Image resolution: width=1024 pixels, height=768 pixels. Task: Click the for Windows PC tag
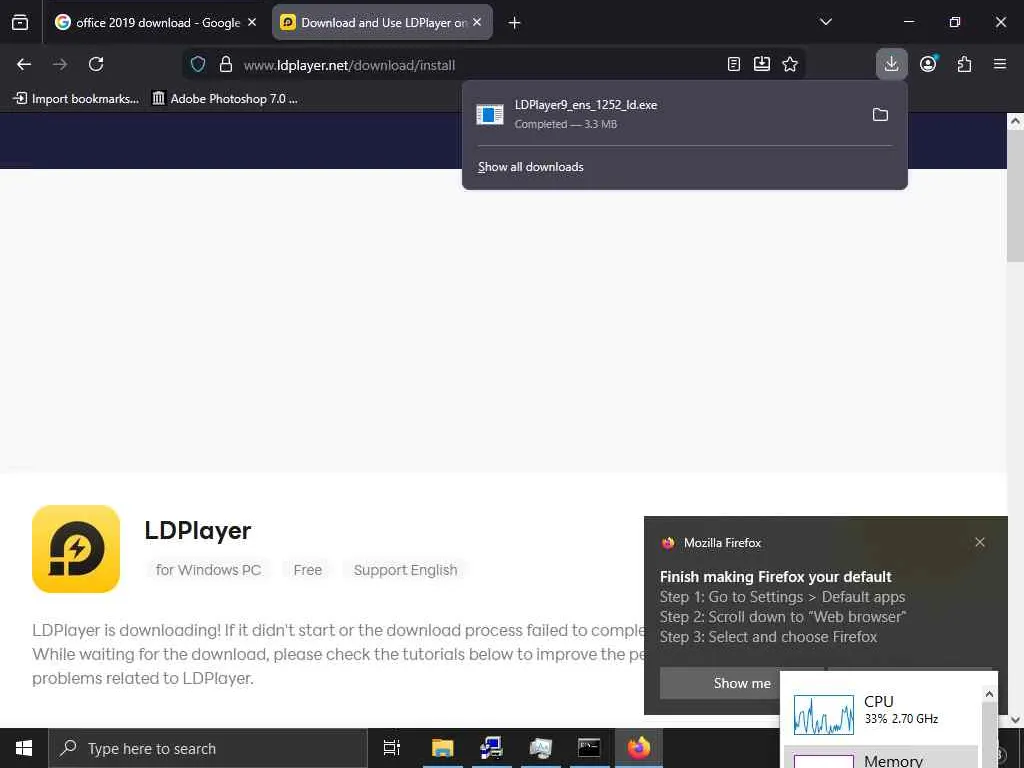pos(208,570)
